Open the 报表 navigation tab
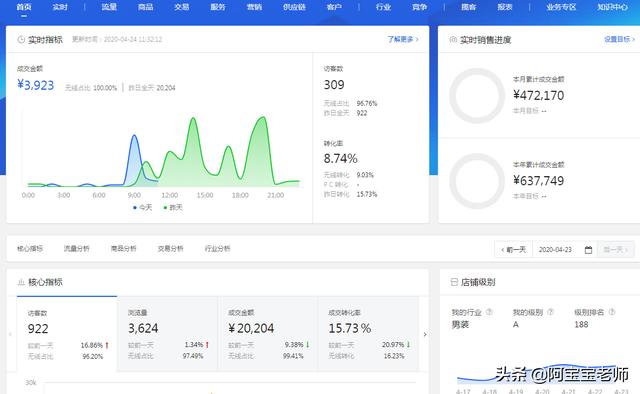Viewport: 640px width, 394px height. click(504, 7)
